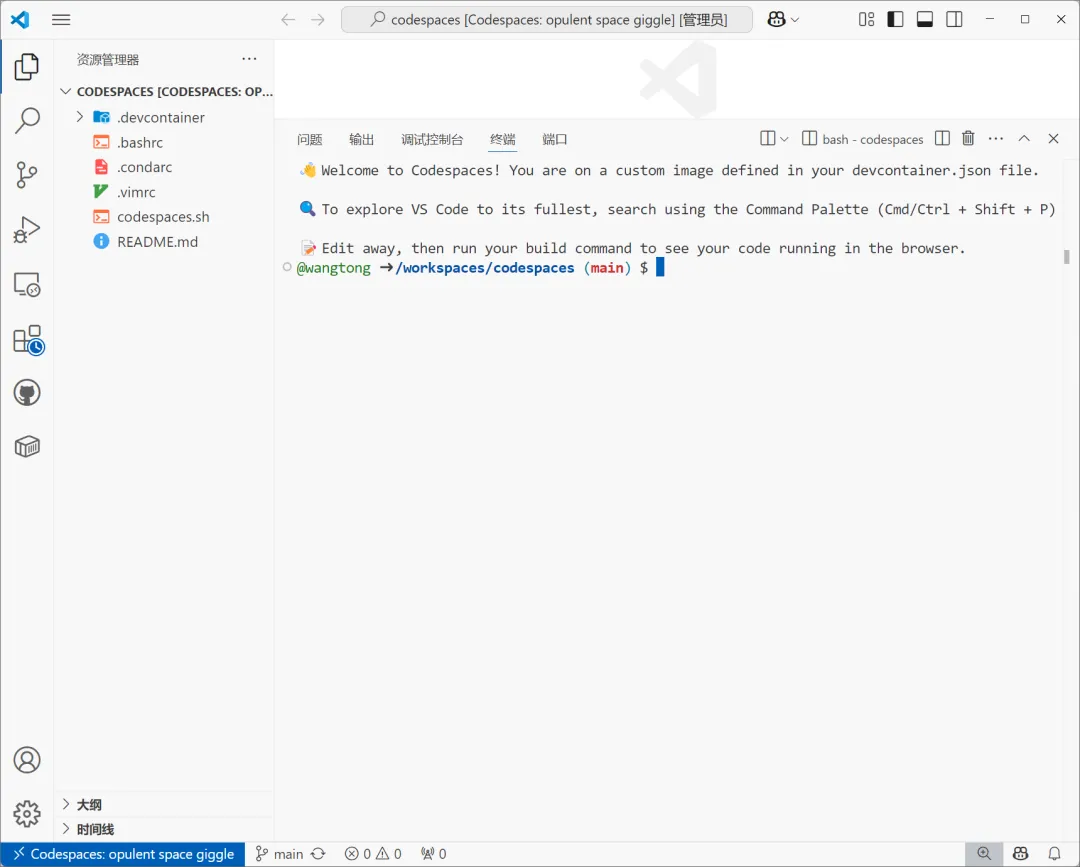Screen dimensions: 1080x867
Task: Open the errors and warnings status item
Action: 373,854
